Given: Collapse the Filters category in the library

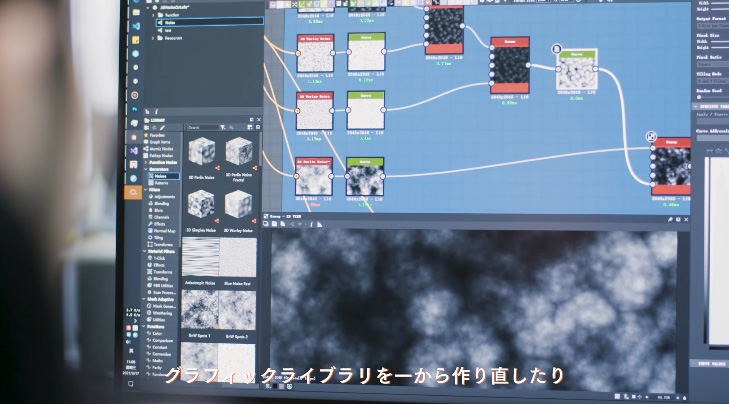Looking at the screenshot, I should [x=145, y=190].
